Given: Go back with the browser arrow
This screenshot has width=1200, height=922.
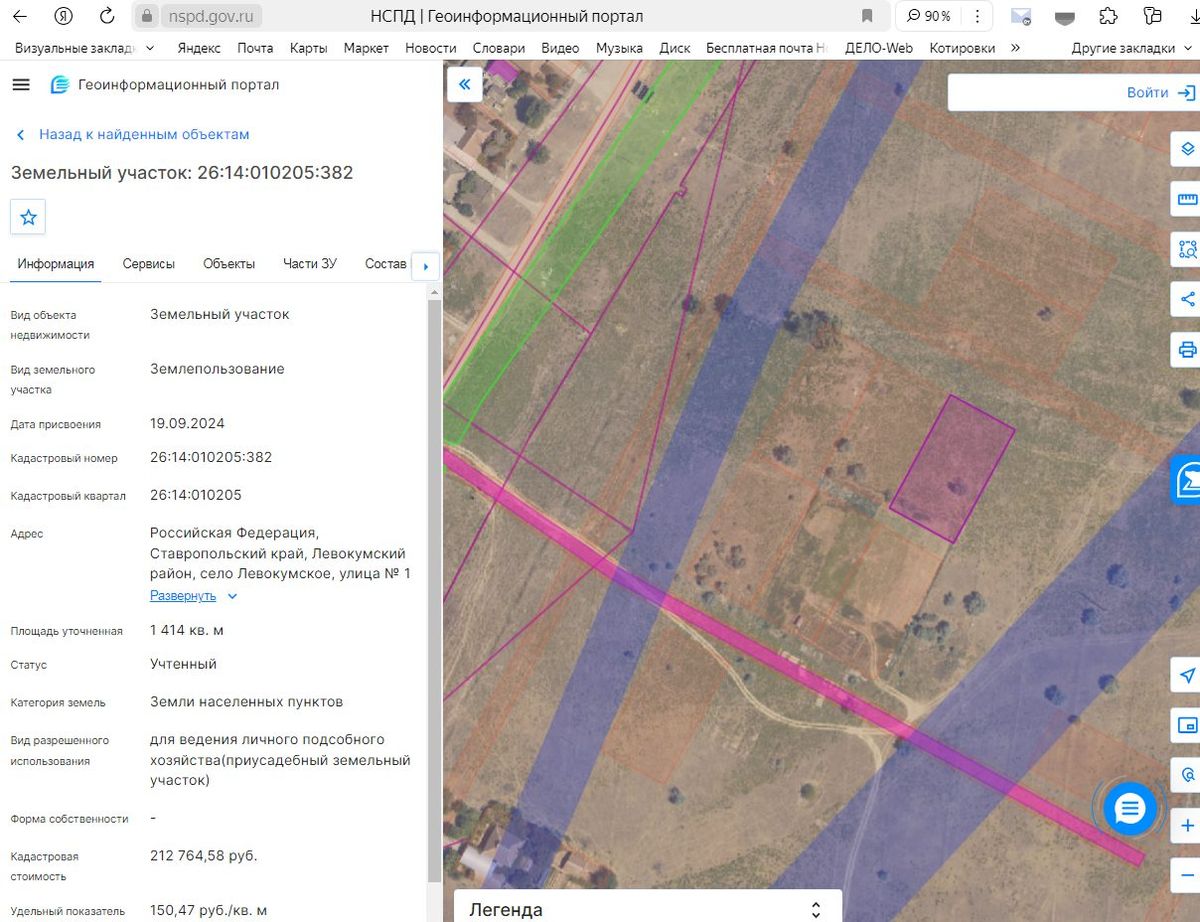Looking at the screenshot, I should click(21, 16).
